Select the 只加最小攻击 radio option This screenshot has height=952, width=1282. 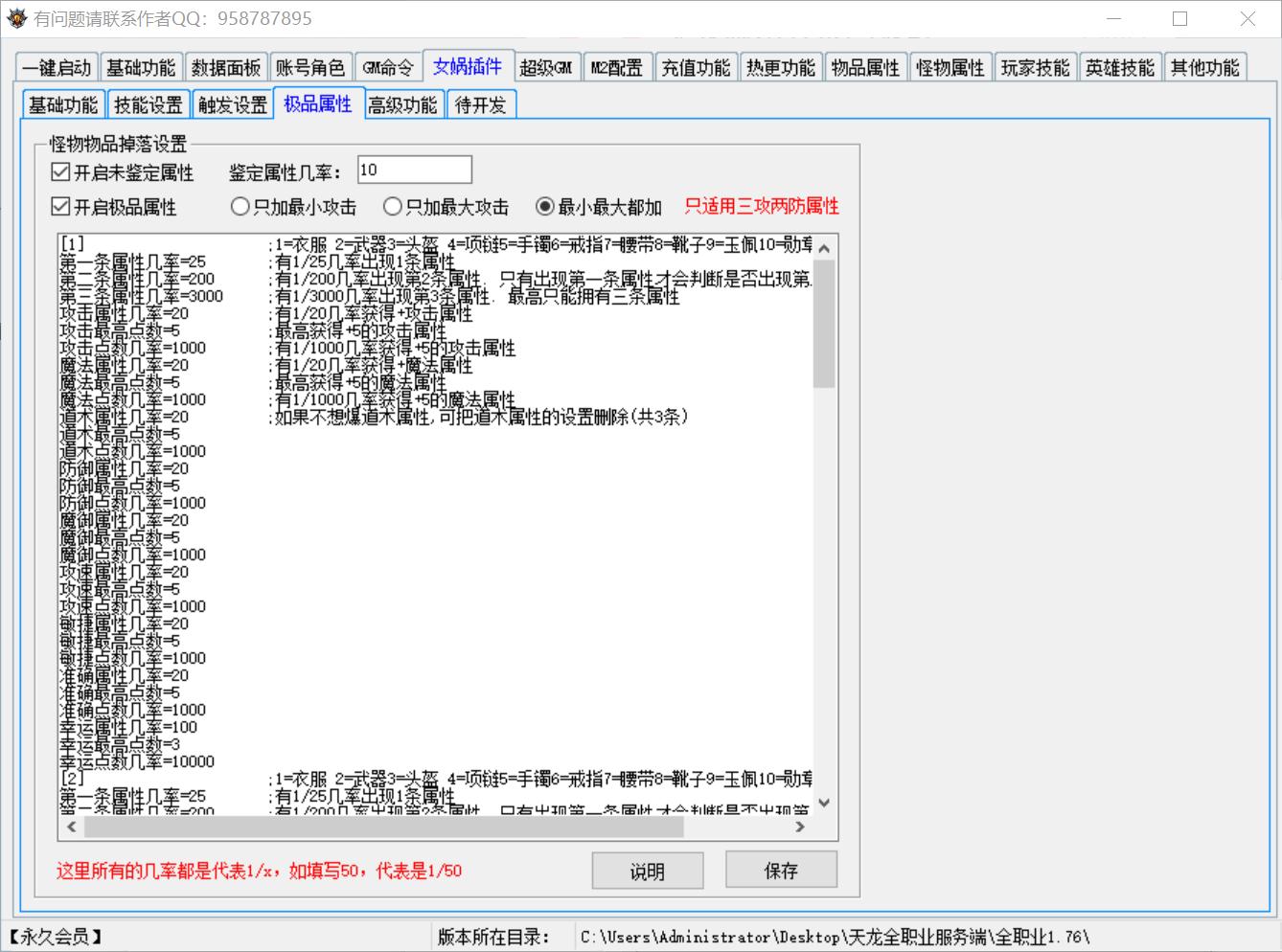(x=293, y=207)
